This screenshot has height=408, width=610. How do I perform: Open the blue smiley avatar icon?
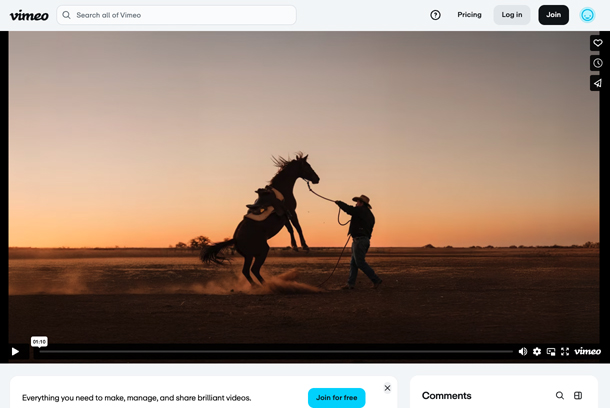pos(587,15)
